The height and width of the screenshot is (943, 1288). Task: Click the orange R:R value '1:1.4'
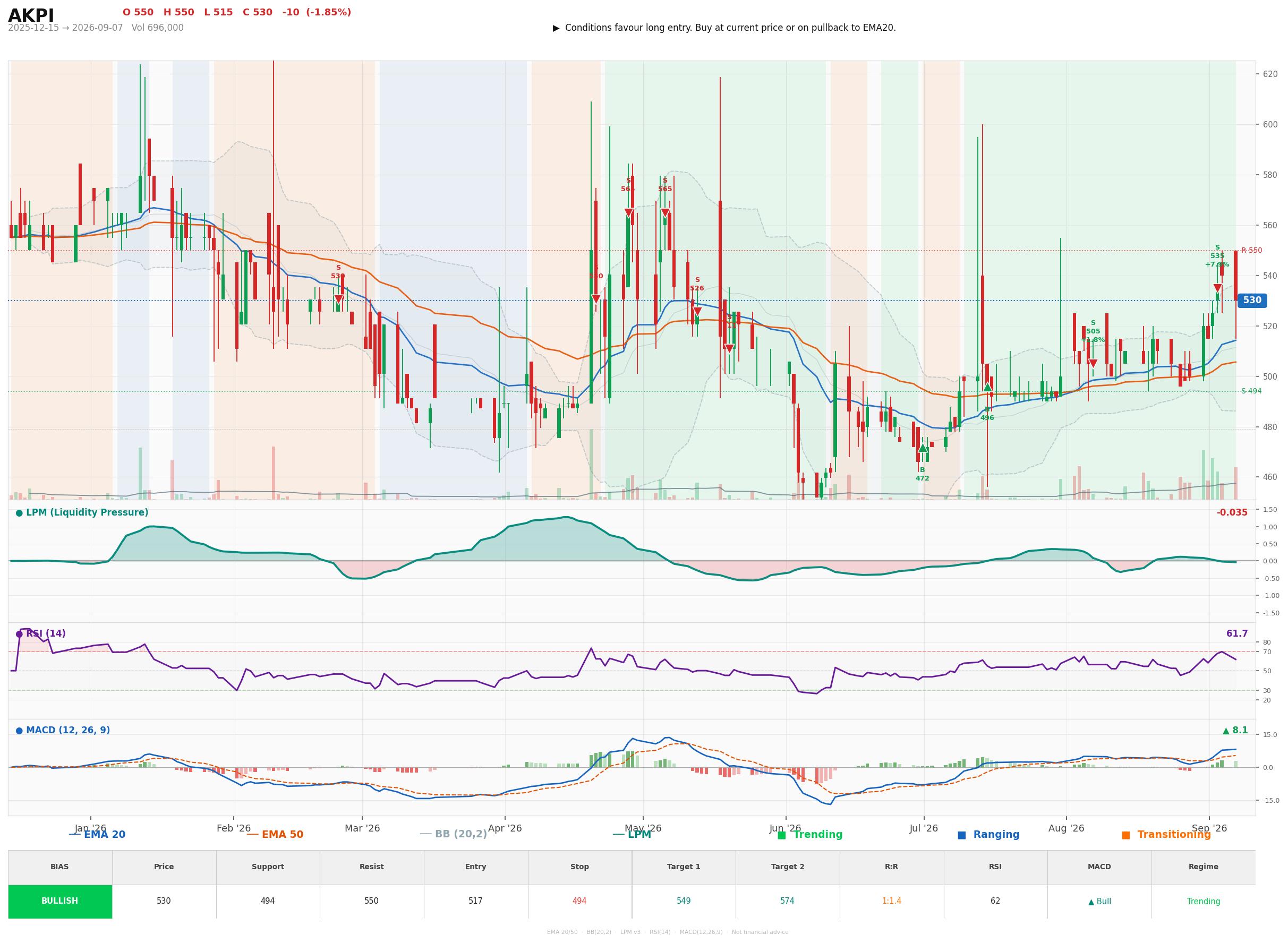click(891, 902)
